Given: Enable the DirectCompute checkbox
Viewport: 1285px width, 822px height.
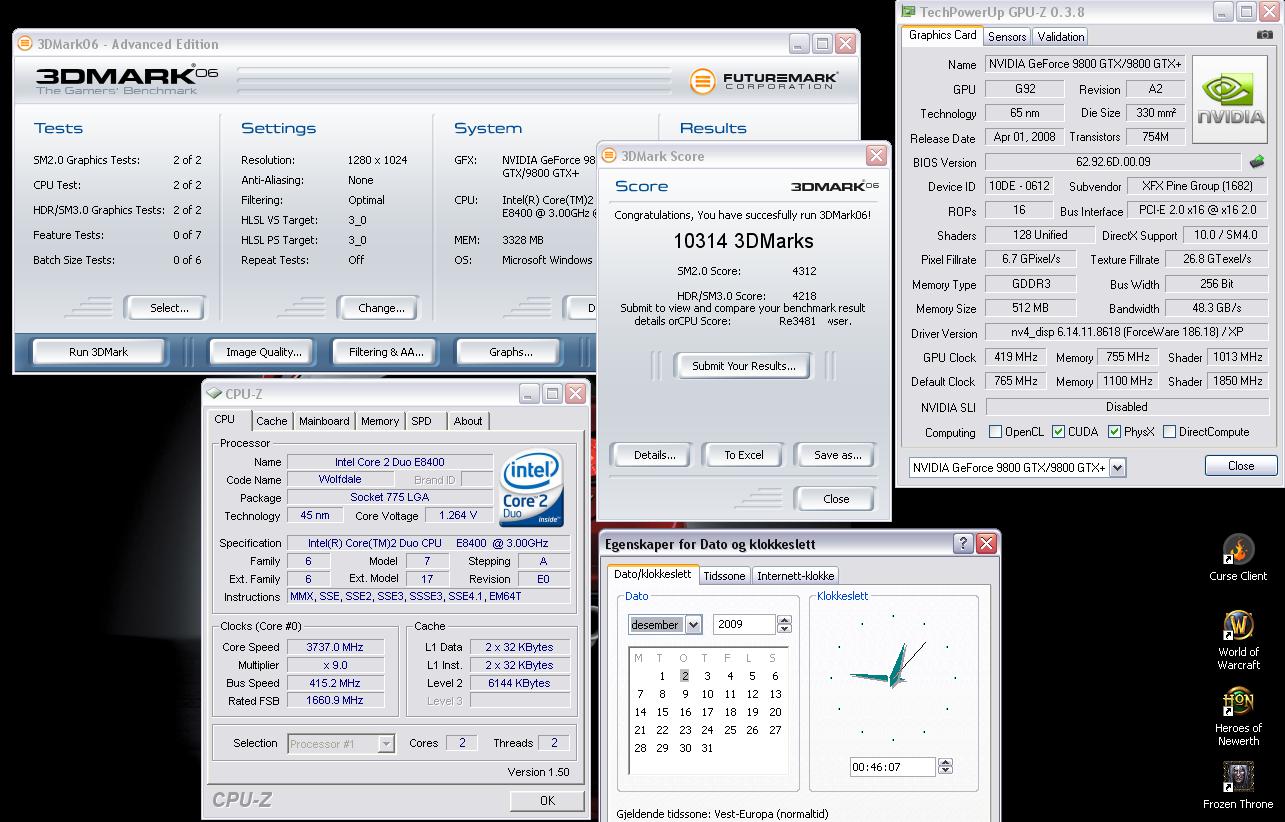Looking at the screenshot, I should click(x=1168, y=432).
